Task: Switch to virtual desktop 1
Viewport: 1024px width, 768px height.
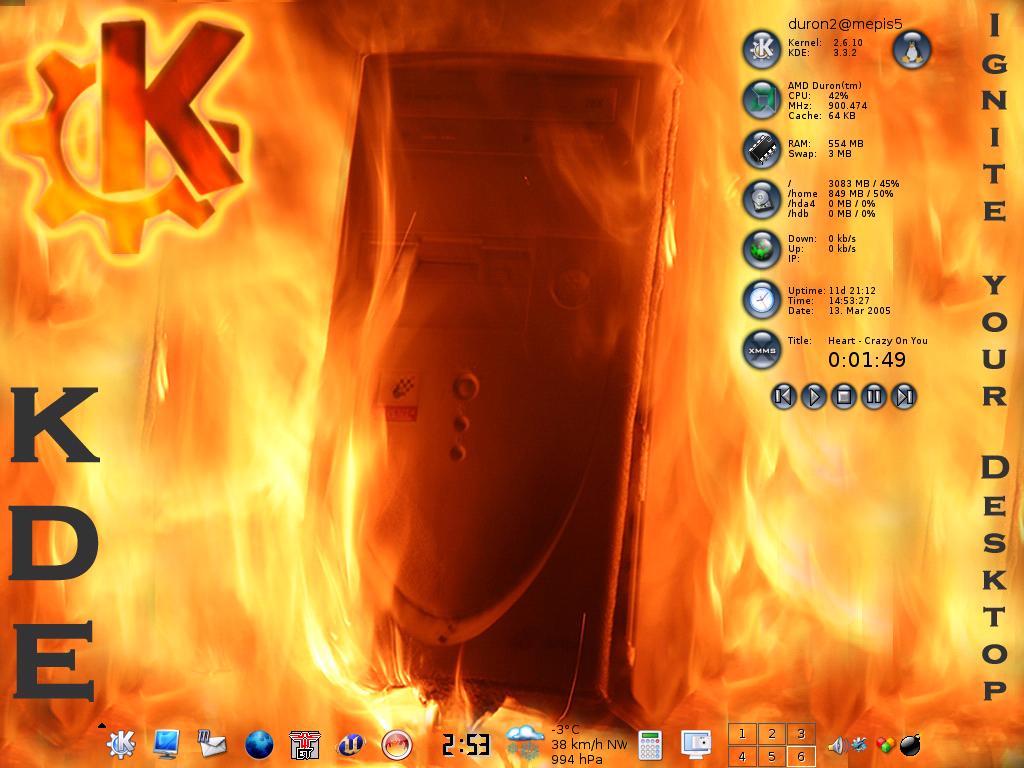Action: (741, 734)
